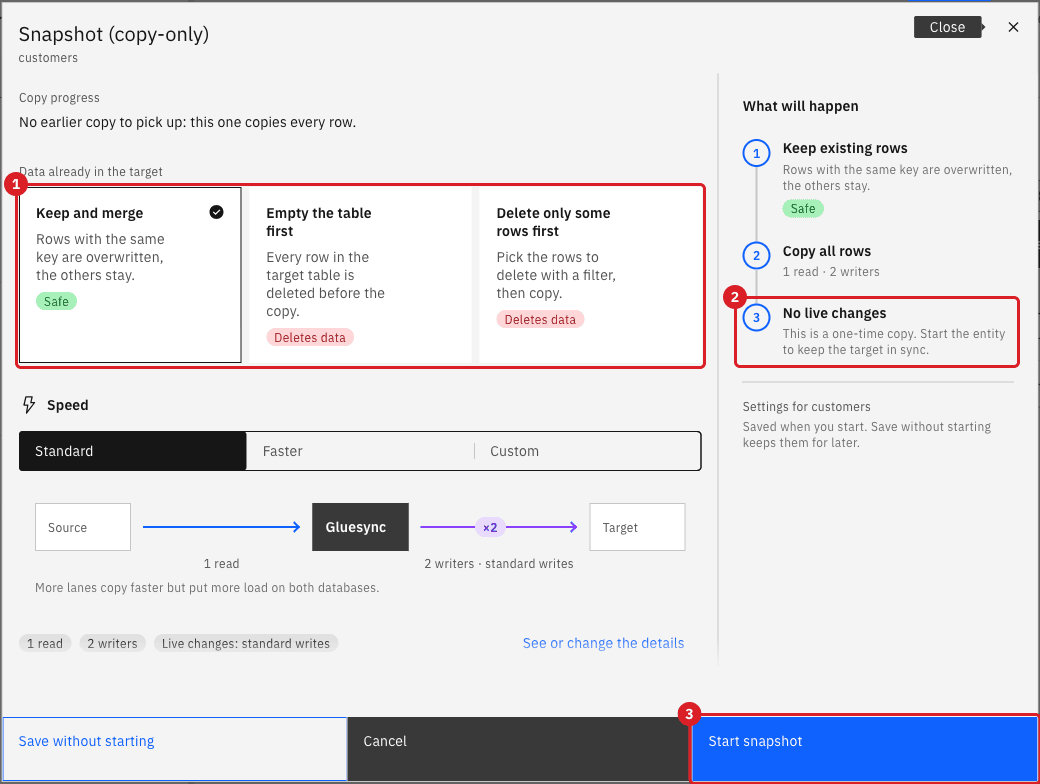Viewport: 1040px width, 784px height.
Task: Click the '1 read' label under source arrow
Action: point(222,564)
